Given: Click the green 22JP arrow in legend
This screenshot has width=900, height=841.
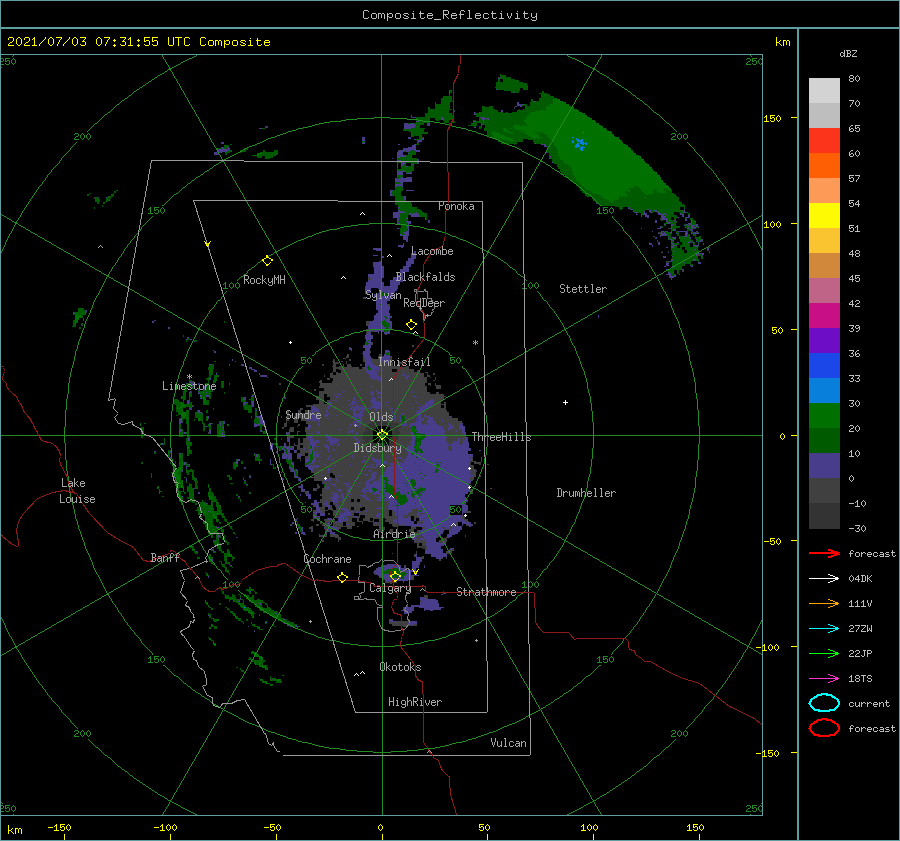Looking at the screenshot, I should (x=824, y=653).
